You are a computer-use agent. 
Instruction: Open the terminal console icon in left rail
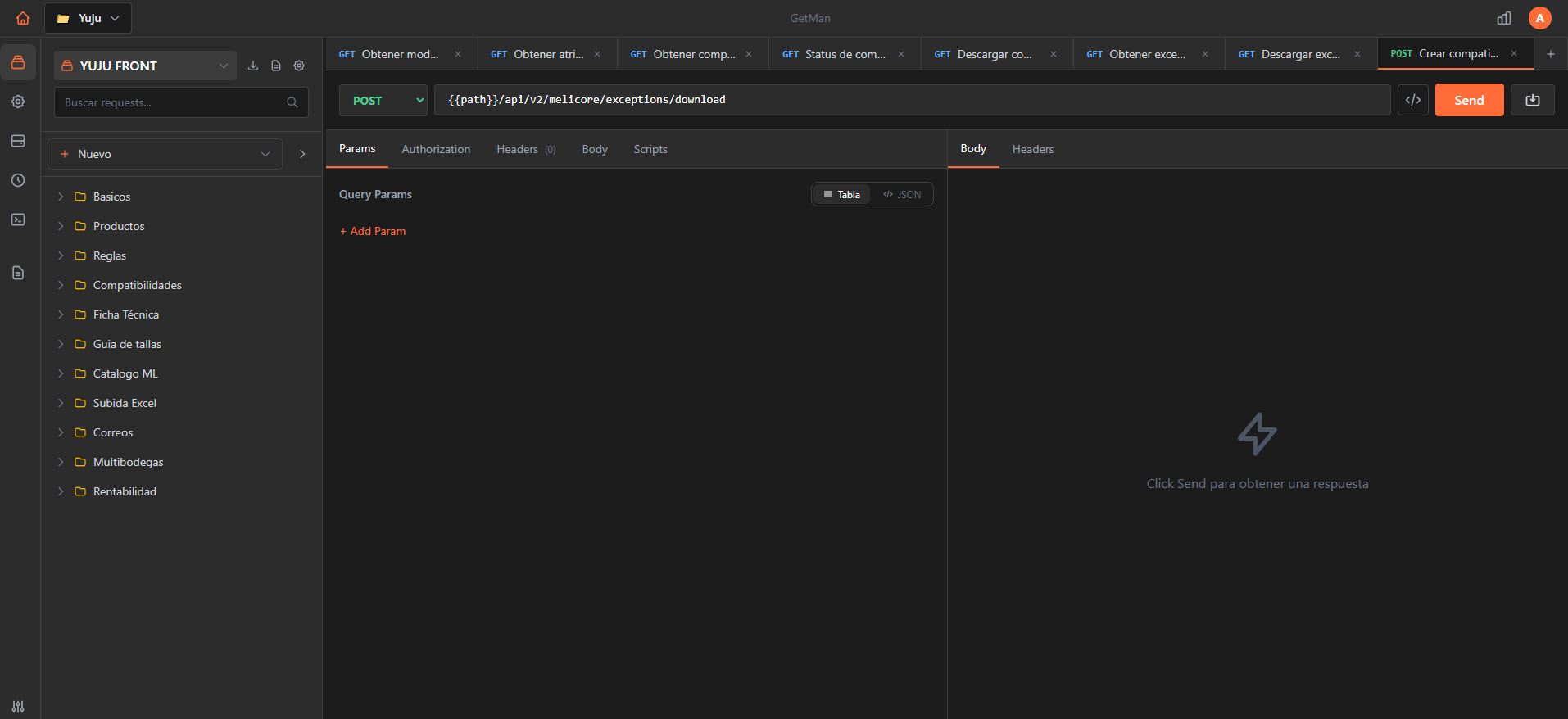pos(18,219)
